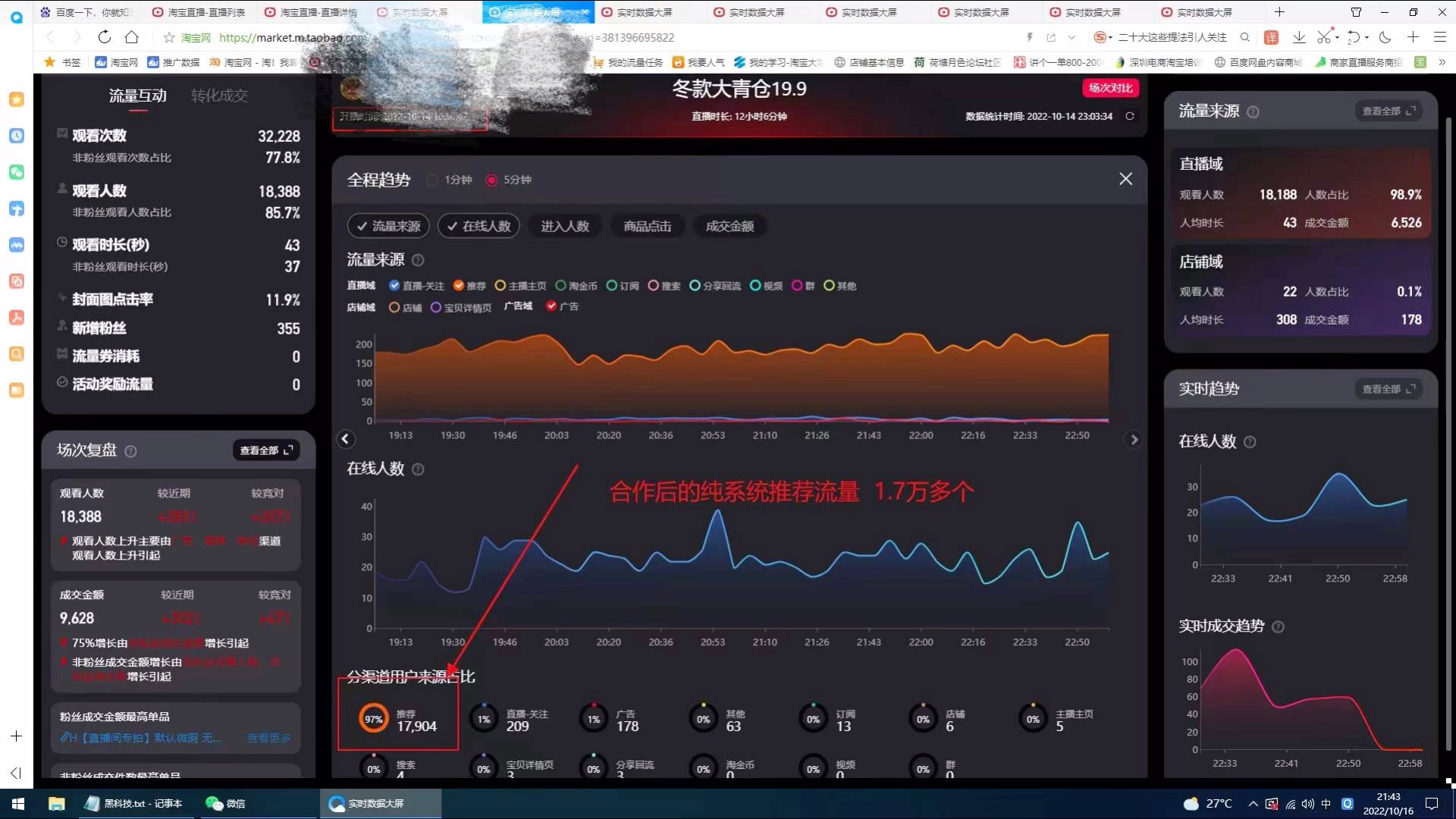Click the refresh icon to reload the dashboard data
This screenshot has height=819, width=1456.
(1130, 116)
